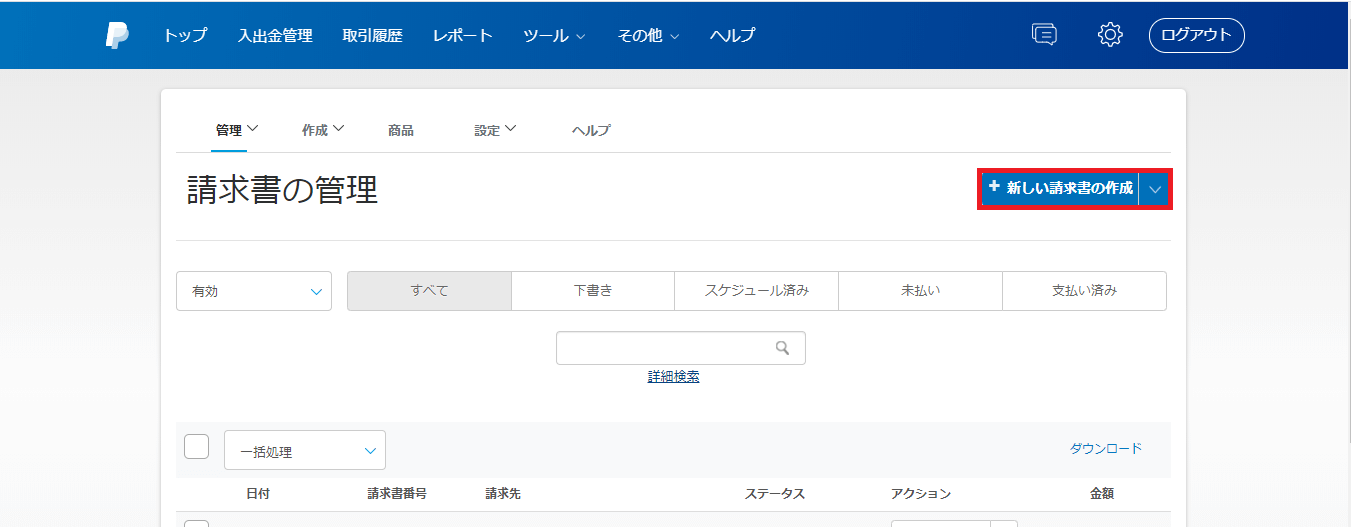Click the PayPal logo icon

click(117, 35)
